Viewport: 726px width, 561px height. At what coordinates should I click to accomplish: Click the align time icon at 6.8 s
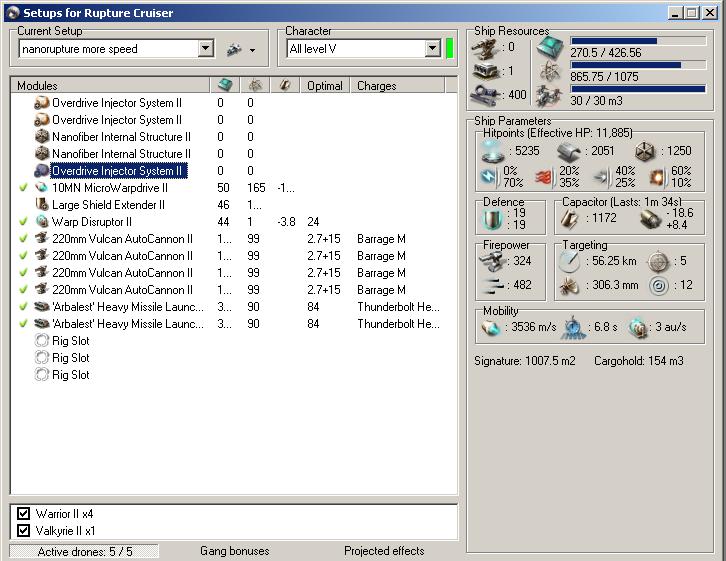573,328
